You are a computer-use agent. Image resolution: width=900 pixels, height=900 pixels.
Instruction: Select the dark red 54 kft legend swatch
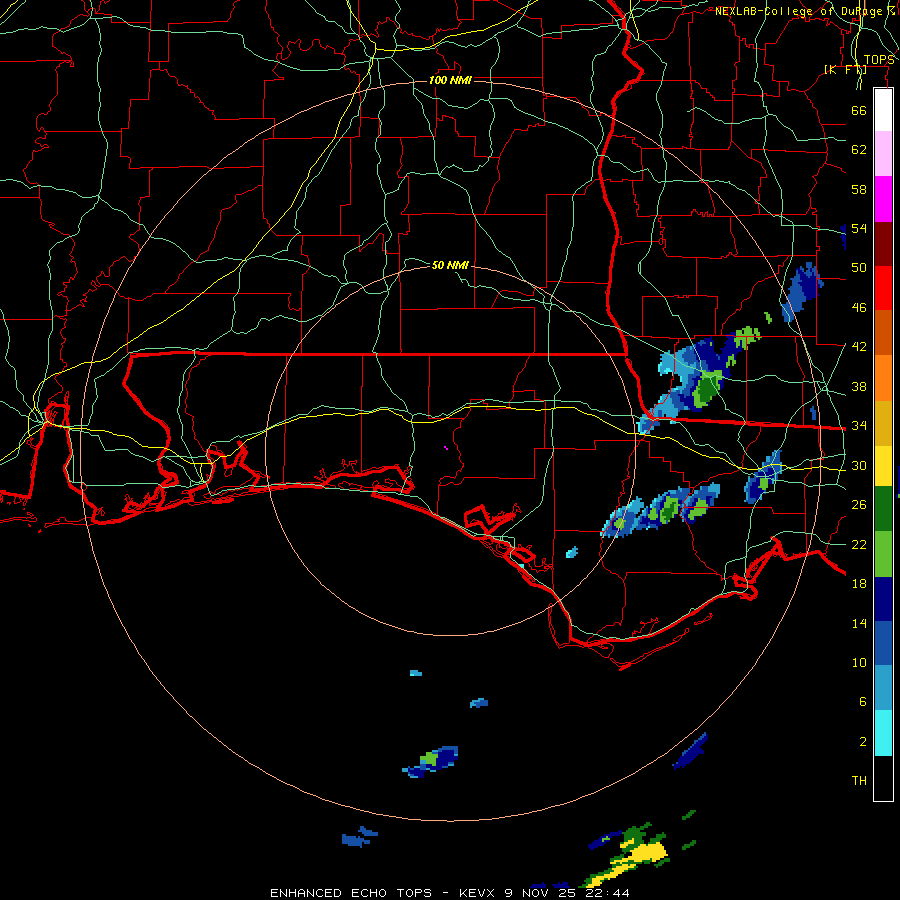pyautogui.click(x=883, y=244)
